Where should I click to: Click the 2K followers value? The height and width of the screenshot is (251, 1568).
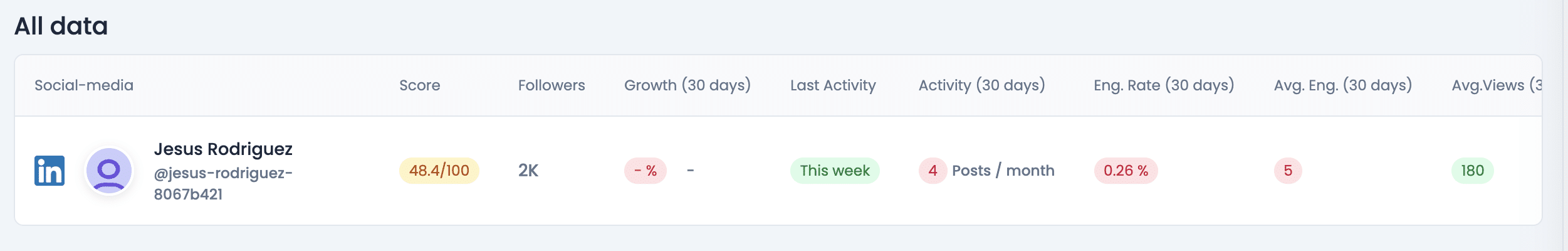528,171
